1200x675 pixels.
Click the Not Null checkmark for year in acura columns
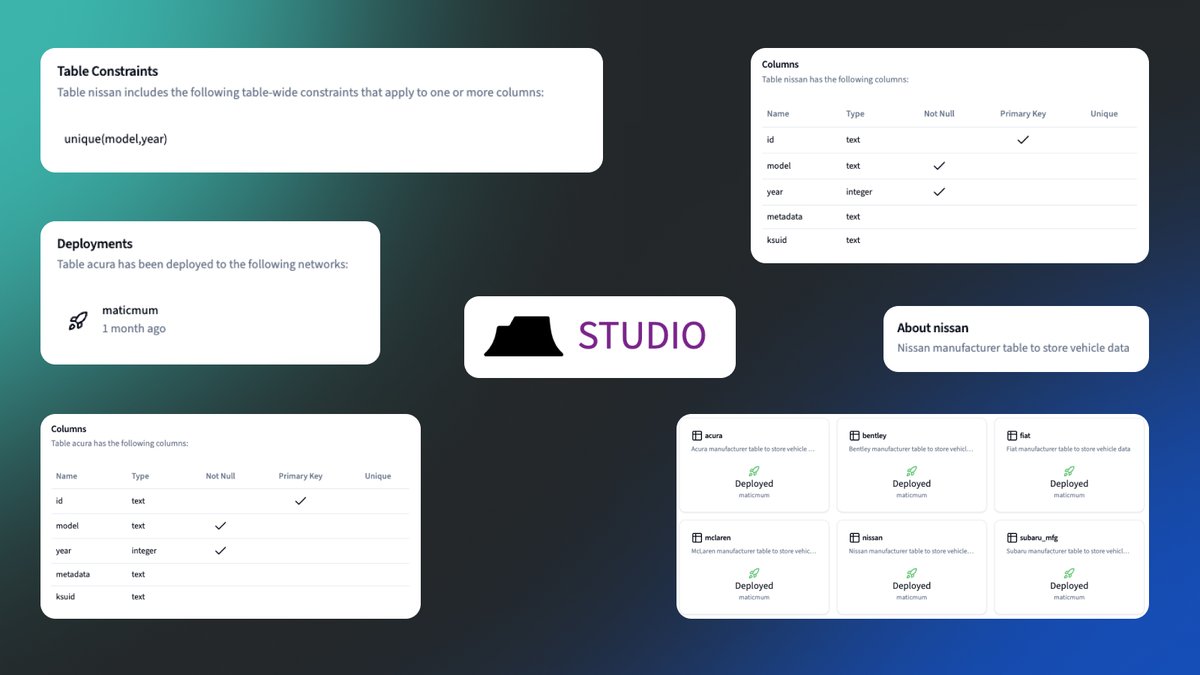pos(221,550)
